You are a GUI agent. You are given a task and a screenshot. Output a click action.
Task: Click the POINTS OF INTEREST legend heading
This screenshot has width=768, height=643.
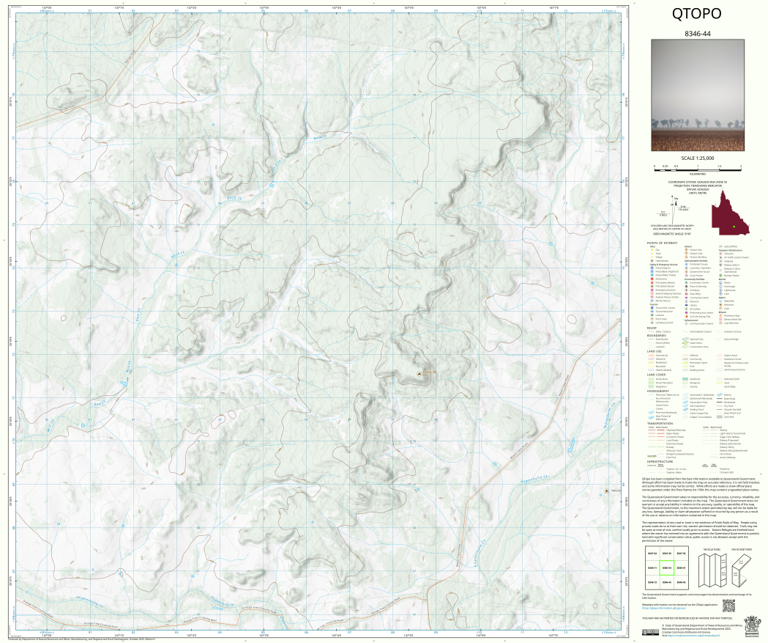point(661,243)
